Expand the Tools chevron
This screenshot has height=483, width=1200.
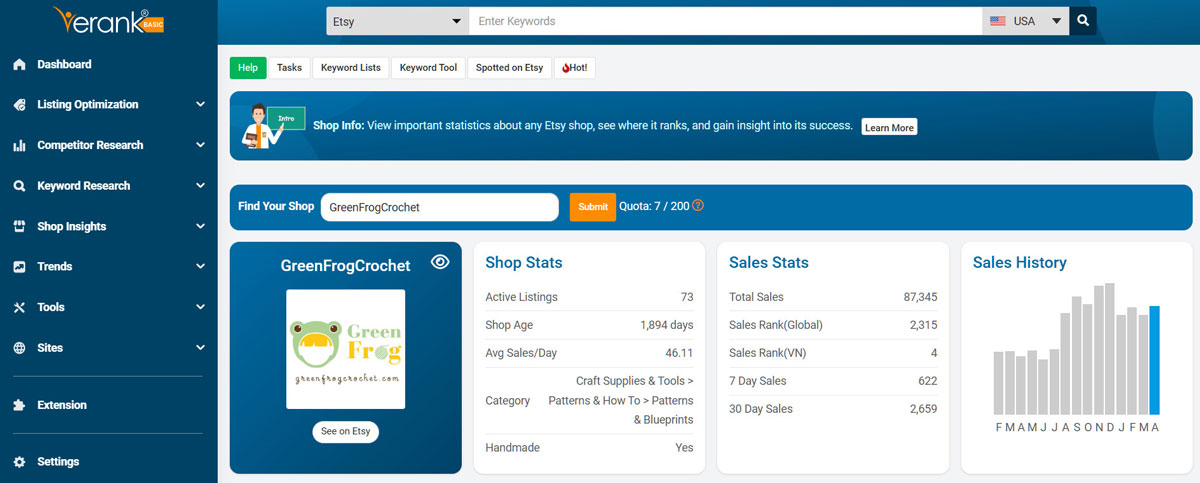200,307
